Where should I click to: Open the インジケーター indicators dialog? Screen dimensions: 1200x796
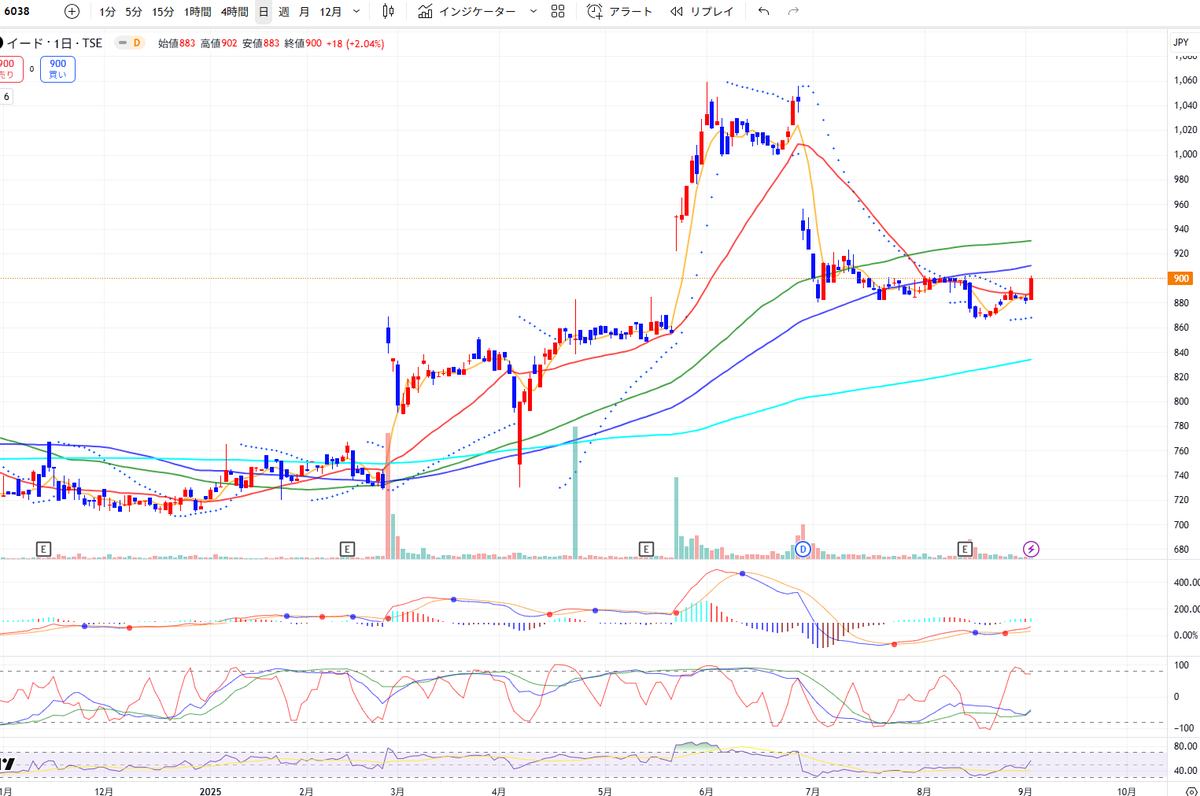coord(467,12)
